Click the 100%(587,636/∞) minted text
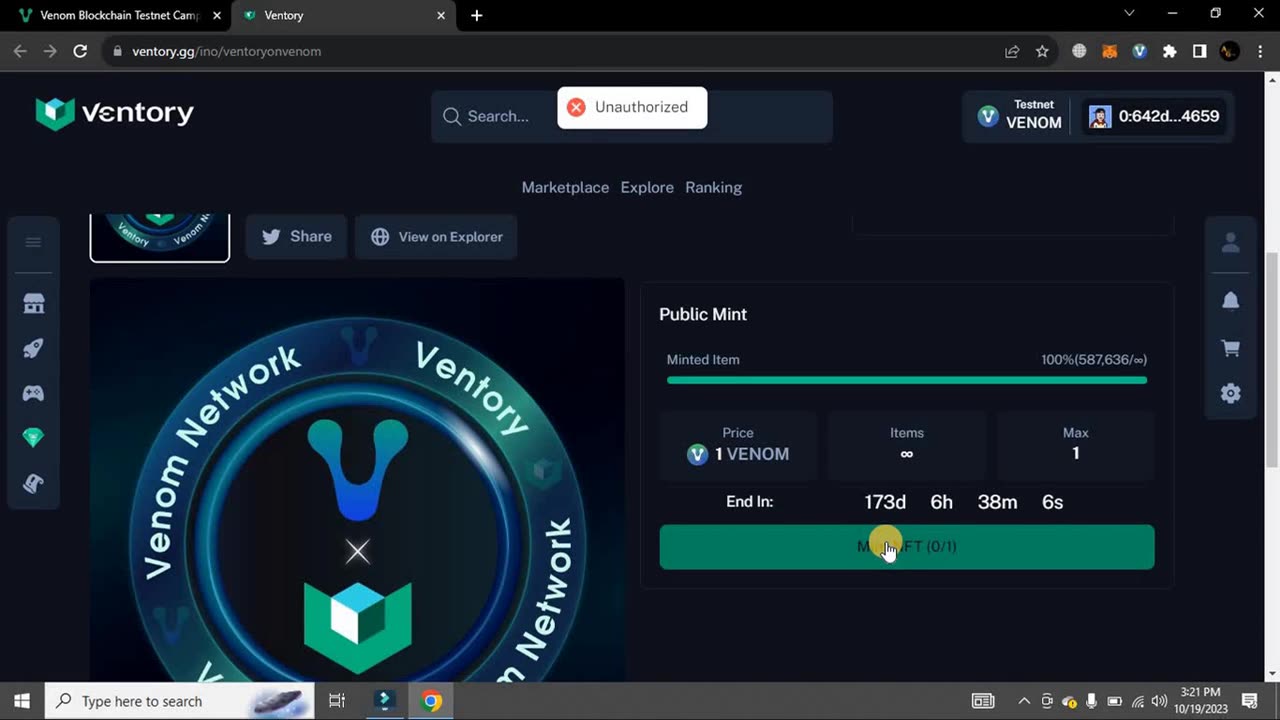This screenshot has width=1280, height=720. (1094, 360)
